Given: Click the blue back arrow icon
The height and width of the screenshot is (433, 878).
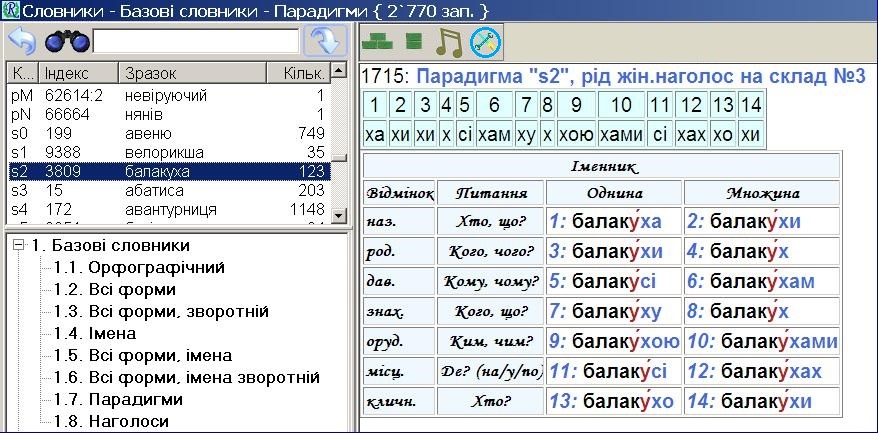Looking at the screenshot, I should point(22,41).
